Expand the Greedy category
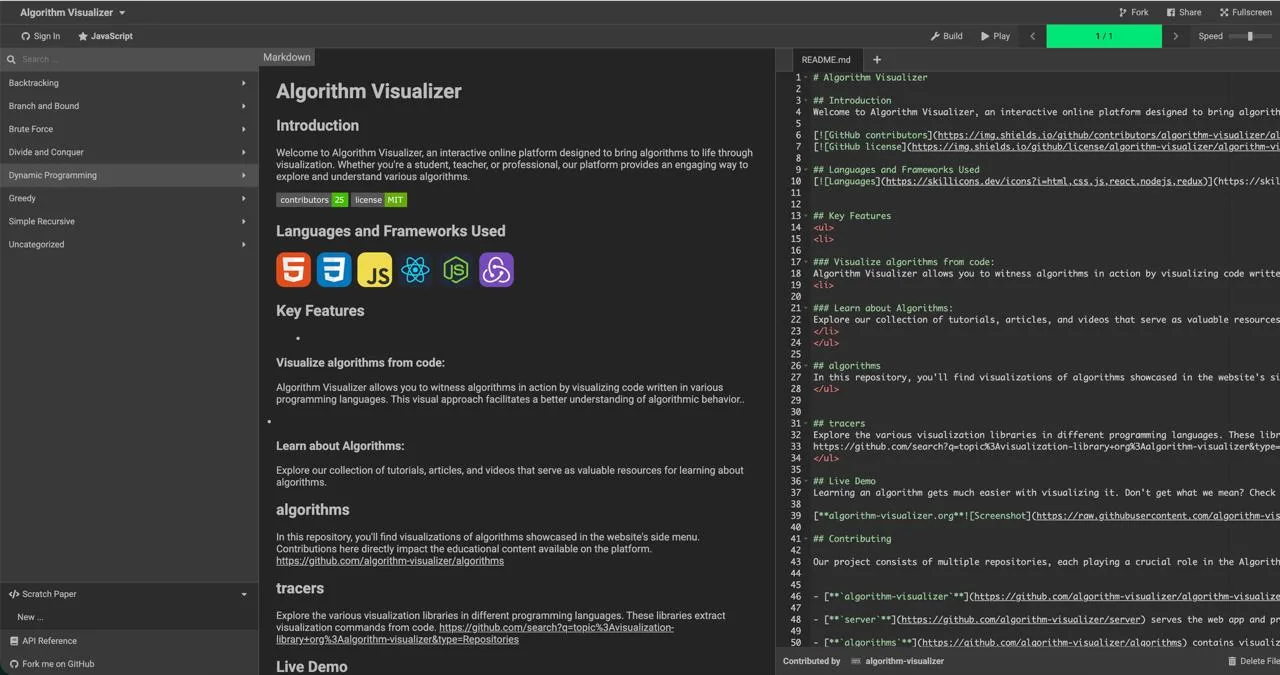Viewport: 1280px width, 675px height. 129,198
